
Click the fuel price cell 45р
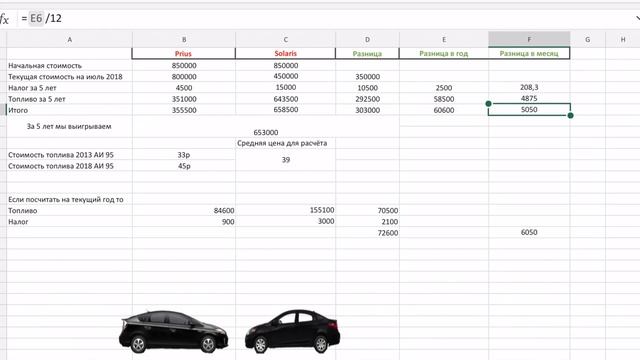pos(184,166)
